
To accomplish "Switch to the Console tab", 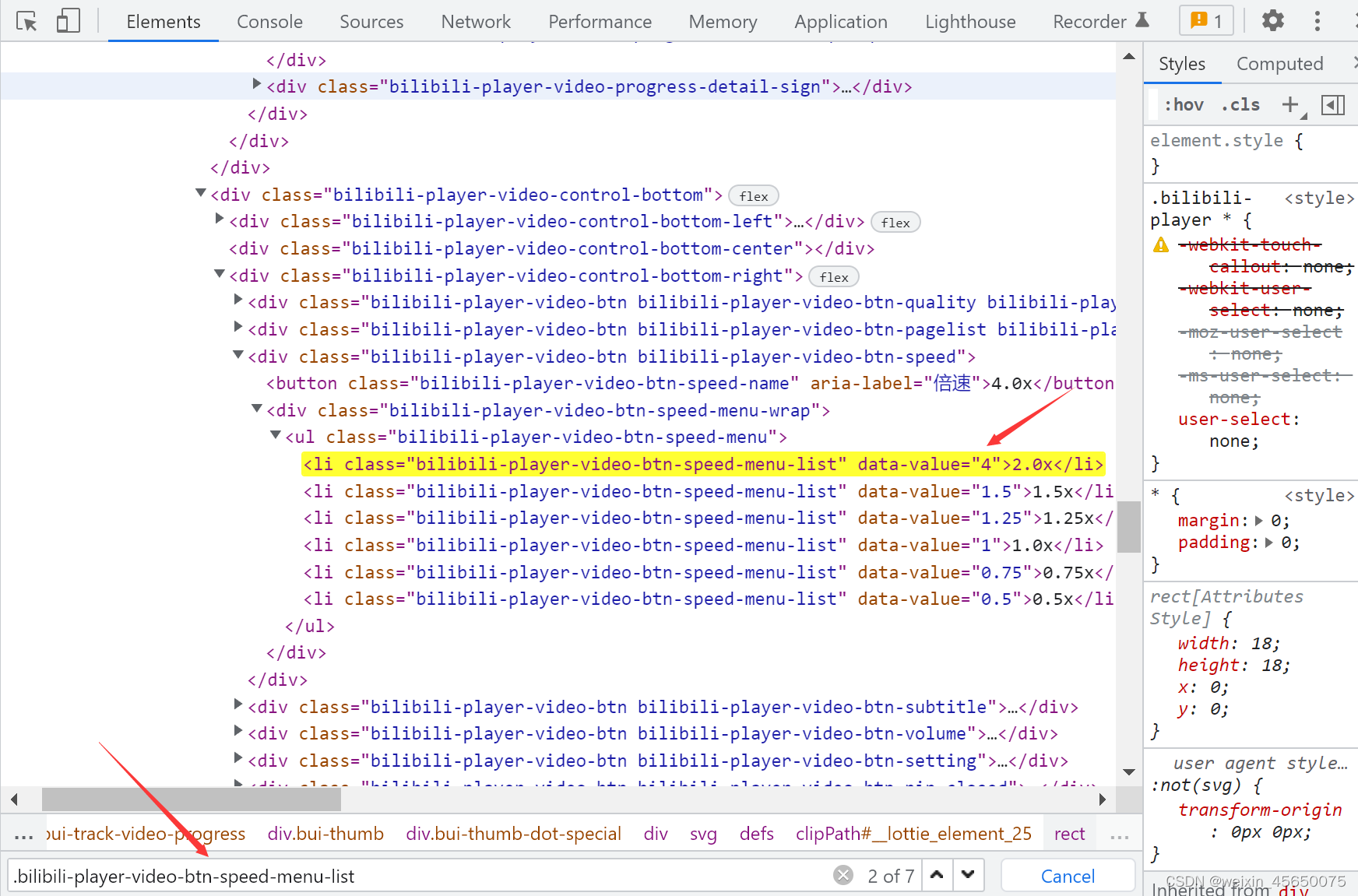I will (269, 22).
